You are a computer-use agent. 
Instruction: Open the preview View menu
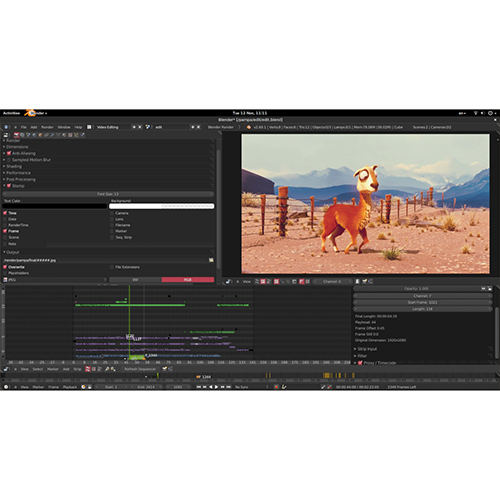(247, 282)
